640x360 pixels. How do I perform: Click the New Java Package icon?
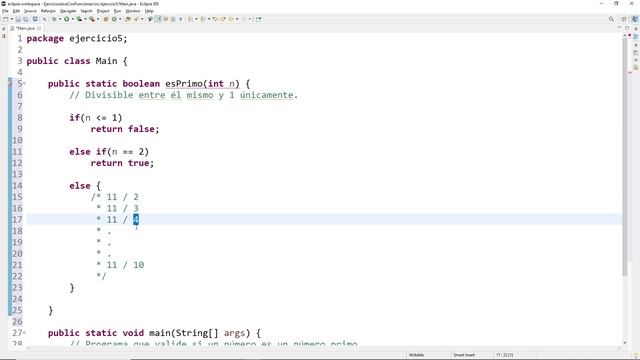[105, 19]
